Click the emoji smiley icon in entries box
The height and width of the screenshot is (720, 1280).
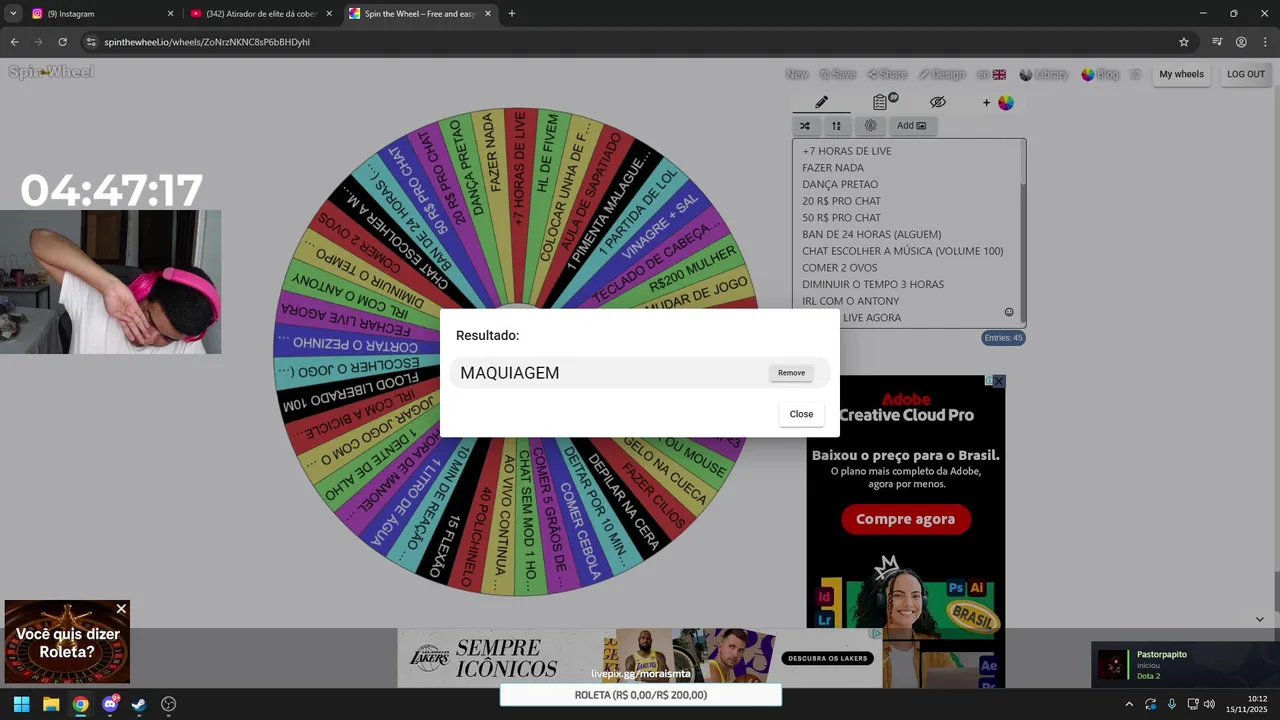tap(1009, 312)
